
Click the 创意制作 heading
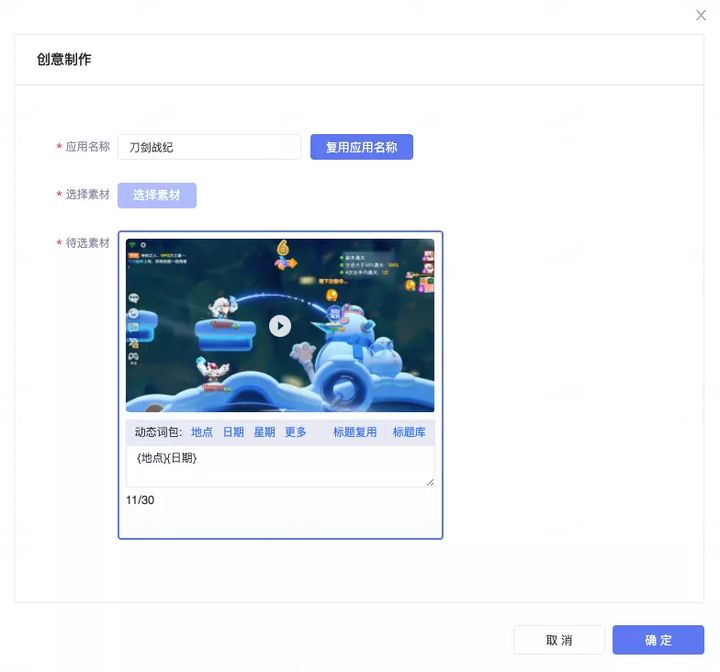coord(64,59)
